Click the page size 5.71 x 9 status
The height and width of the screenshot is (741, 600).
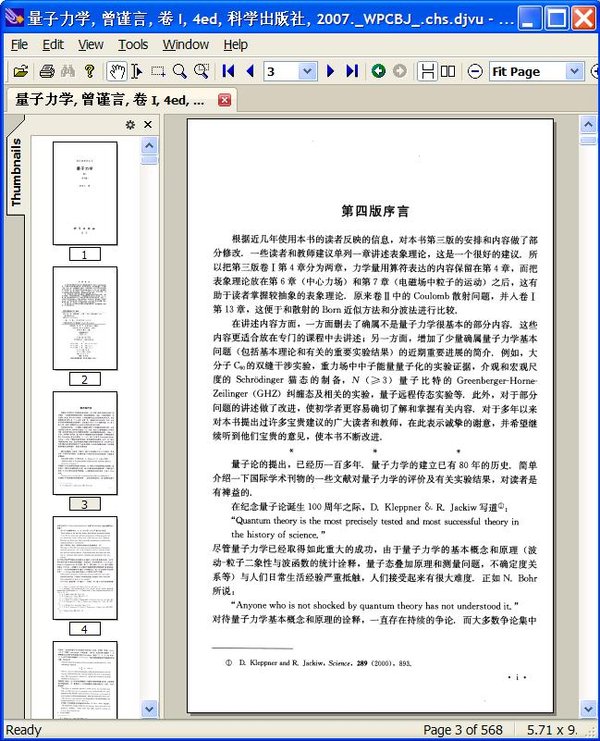[552, 730]
